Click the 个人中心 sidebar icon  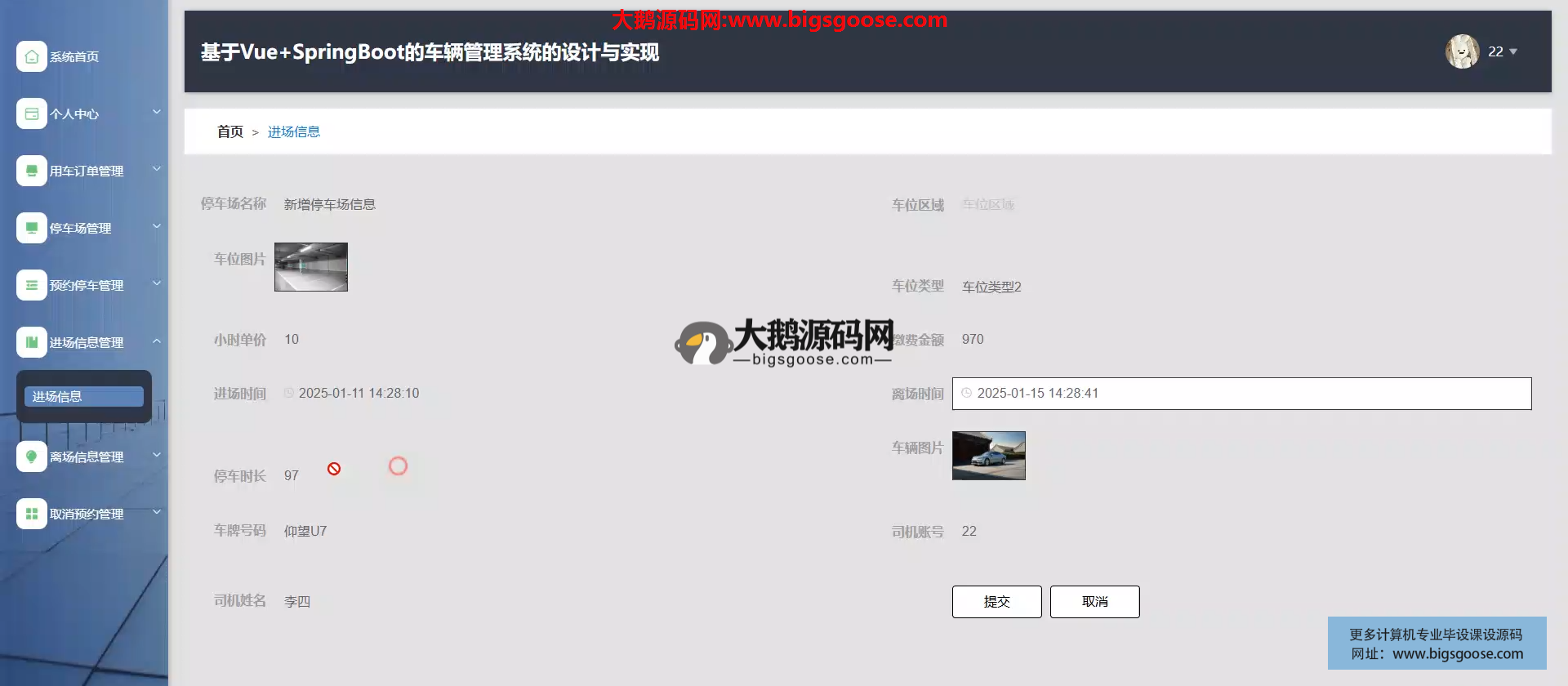tap(31, 114)
